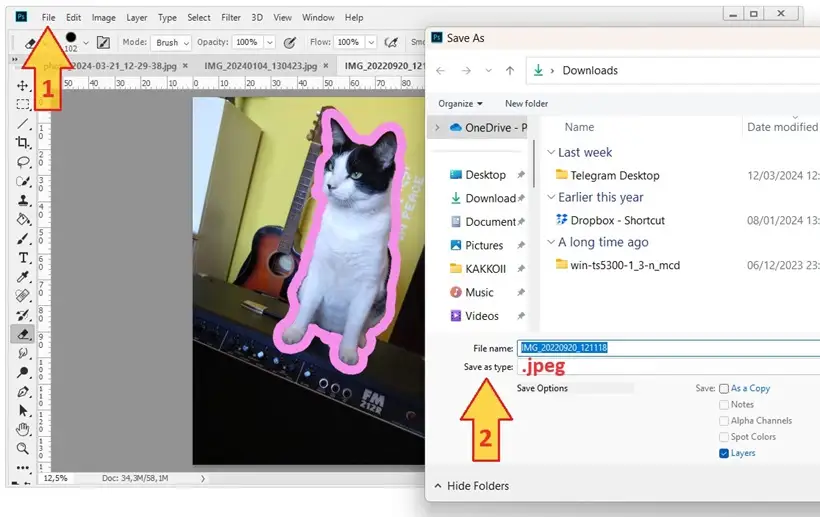Select the Paint Bucket tool
820x517 pixels.
(x=22, y=219)
